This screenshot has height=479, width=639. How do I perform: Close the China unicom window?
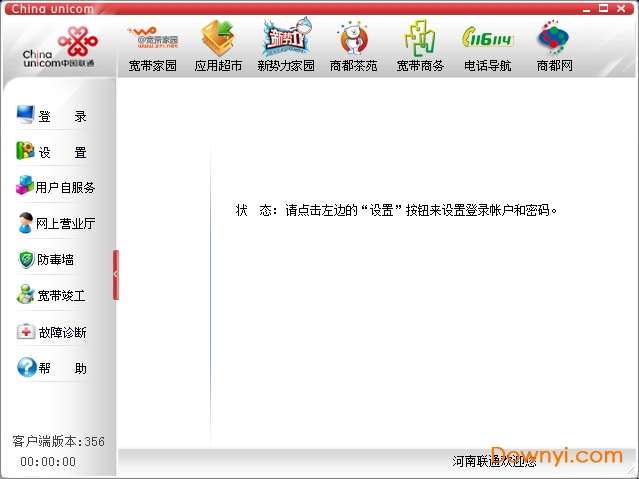[x=621, y=8]
